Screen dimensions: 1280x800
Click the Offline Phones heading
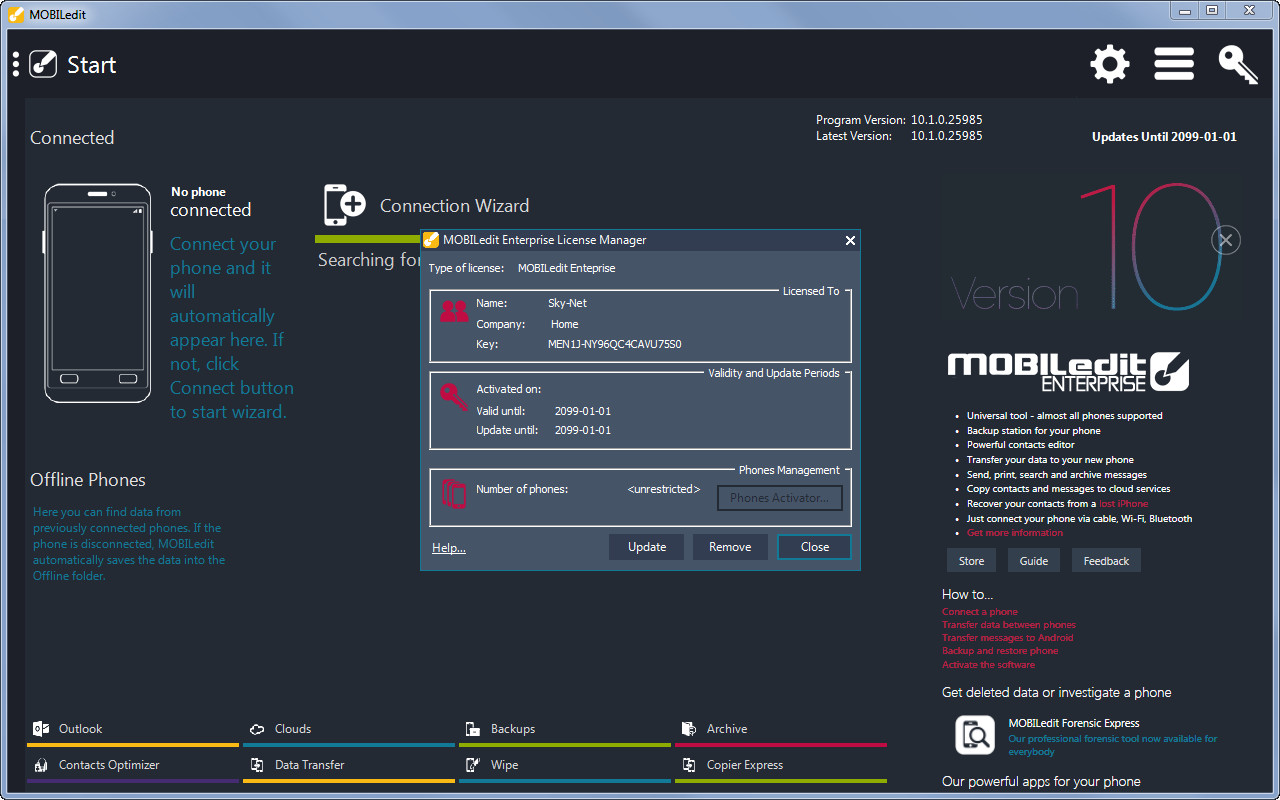coord(88,480)
